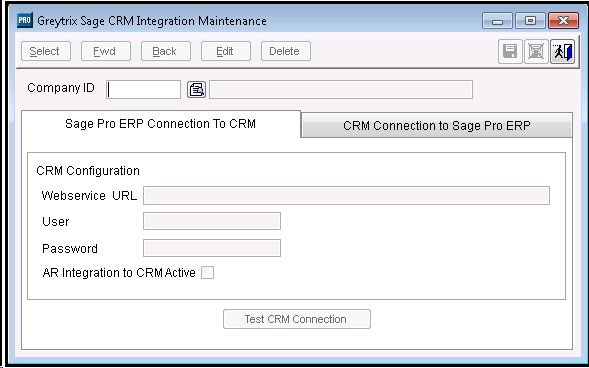Click the Webservice URL label

(x=89, y=196)
